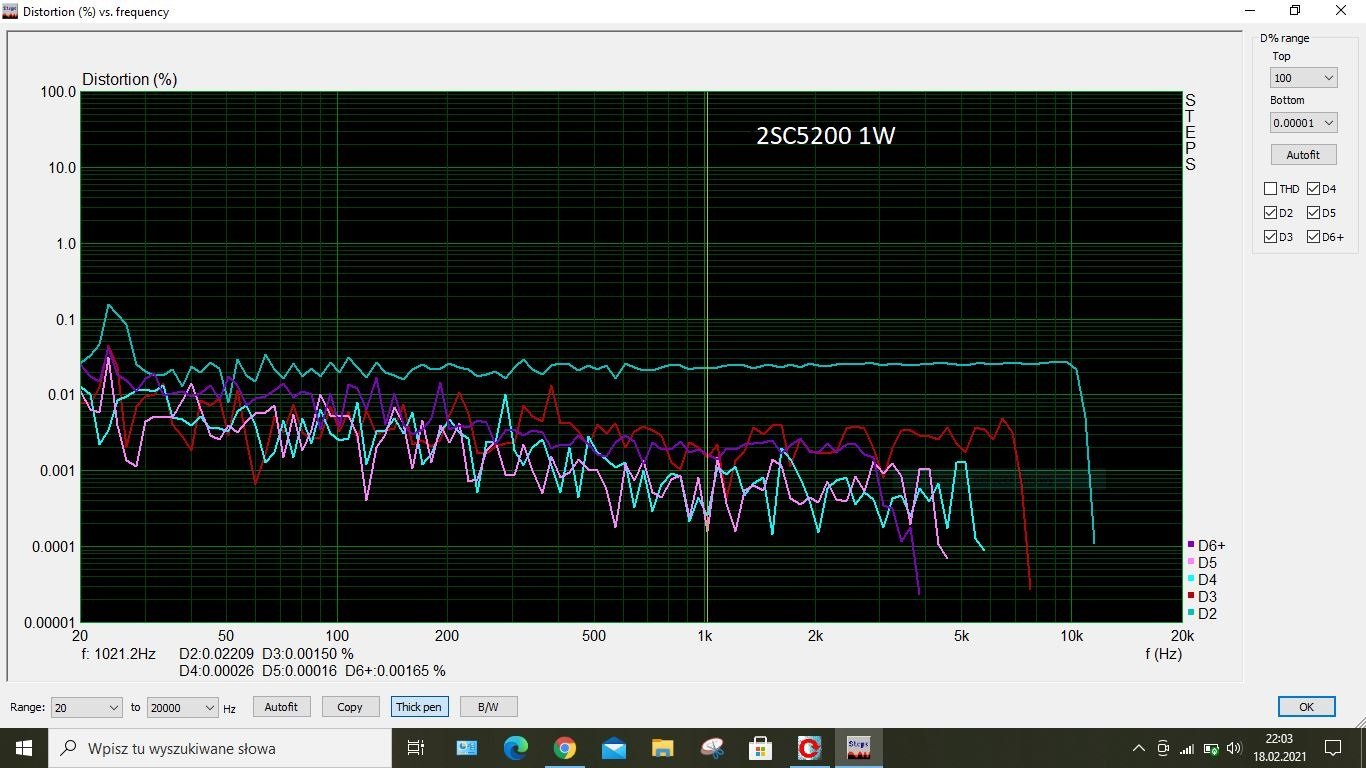Click the search box in the taskbar
This screenshot has height=768, width=1366.
point(220,748)
